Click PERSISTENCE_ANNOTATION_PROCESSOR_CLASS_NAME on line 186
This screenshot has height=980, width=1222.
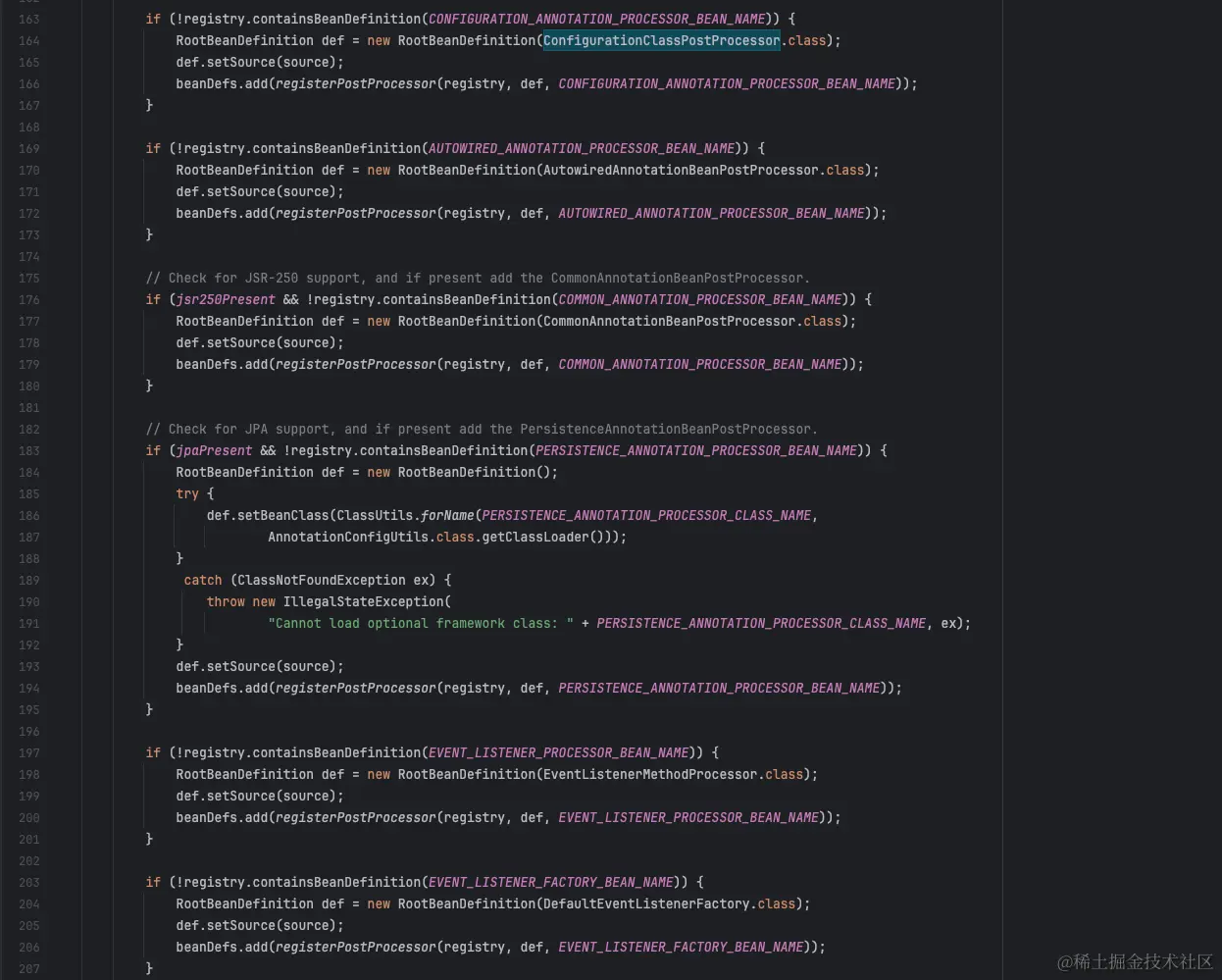coord(646,515)
